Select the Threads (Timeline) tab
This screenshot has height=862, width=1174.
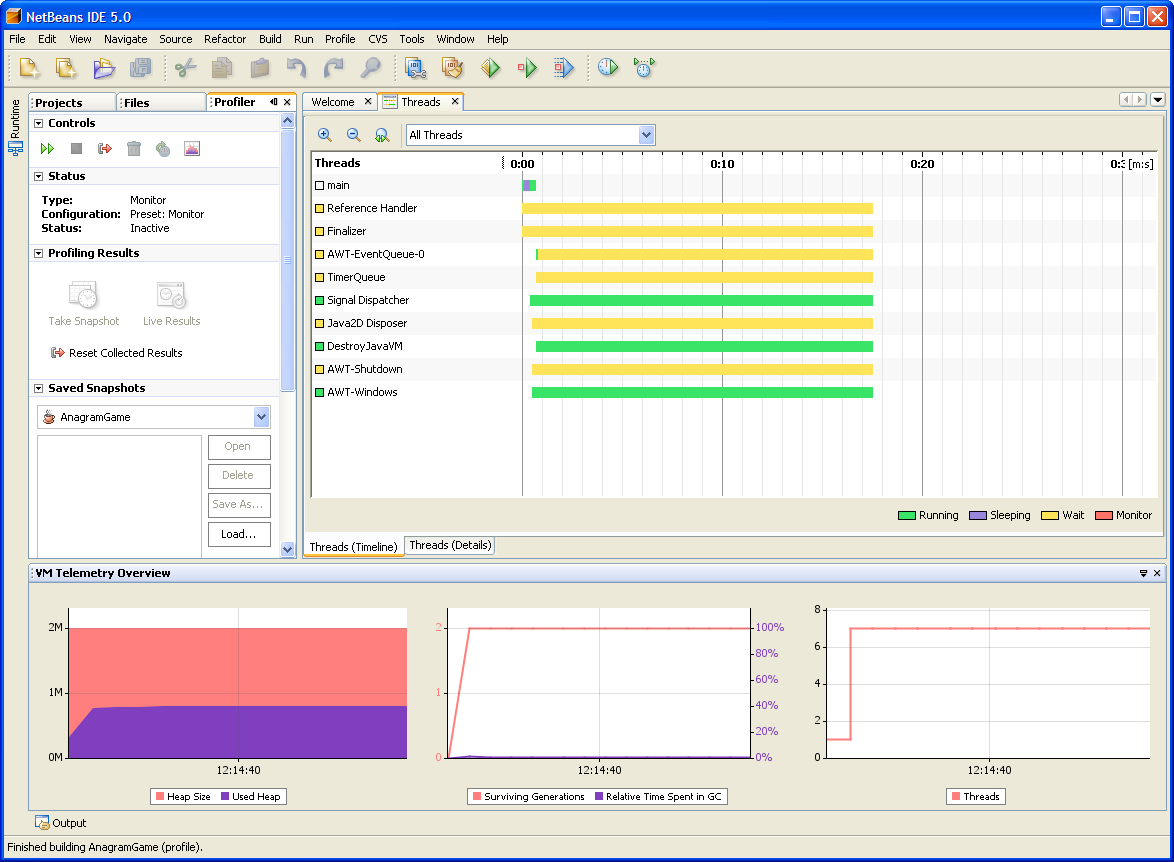[353, 547]
